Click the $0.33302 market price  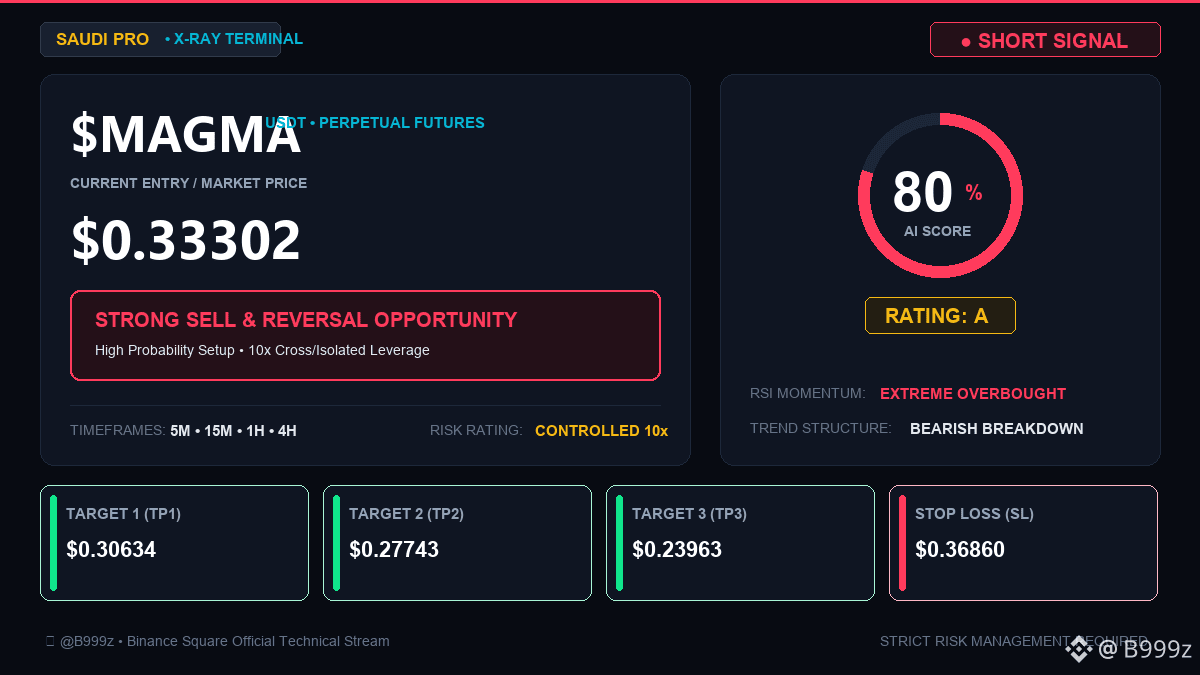coord(186,240)
